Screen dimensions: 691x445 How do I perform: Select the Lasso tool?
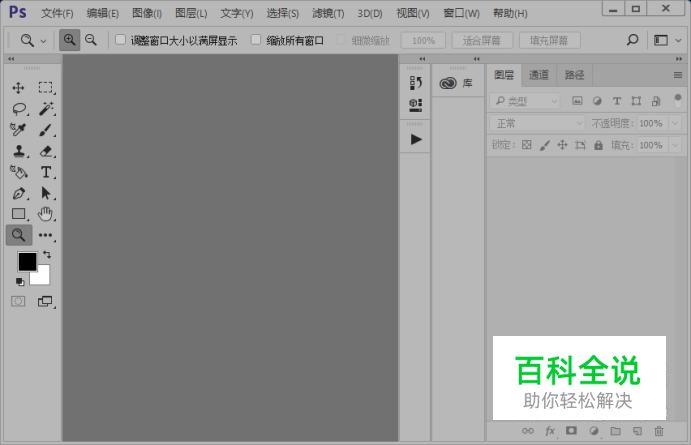click(19, 108)
